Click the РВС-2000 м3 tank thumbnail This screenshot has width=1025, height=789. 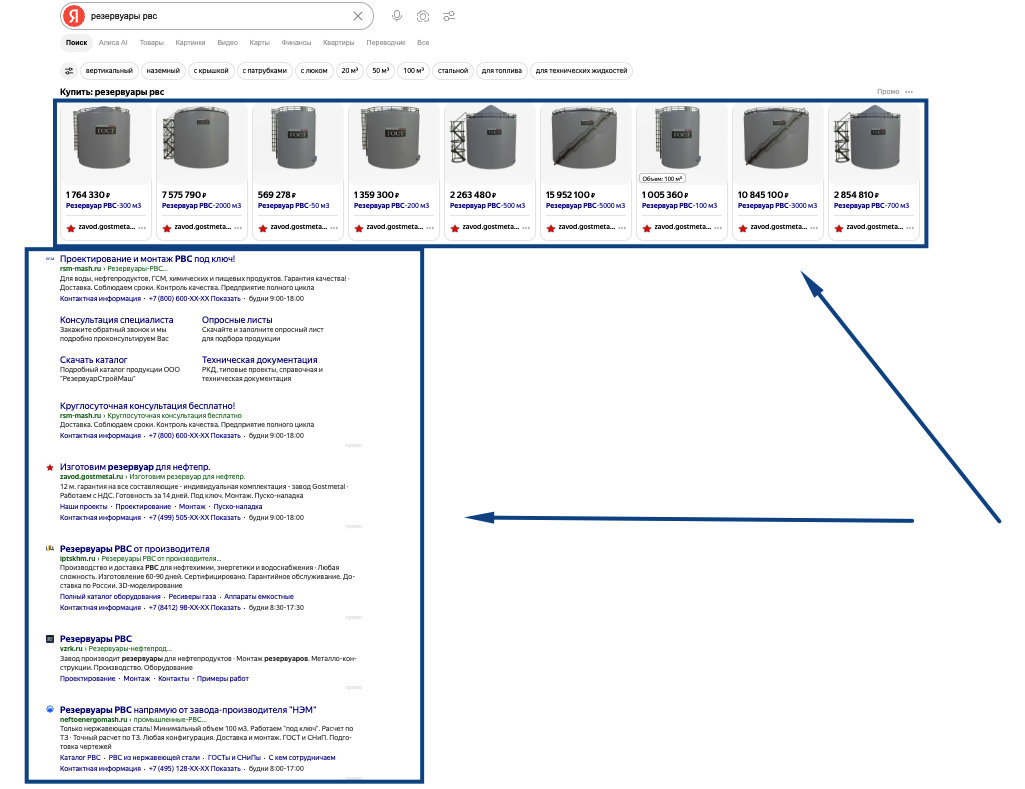click(x=201, y=142)
